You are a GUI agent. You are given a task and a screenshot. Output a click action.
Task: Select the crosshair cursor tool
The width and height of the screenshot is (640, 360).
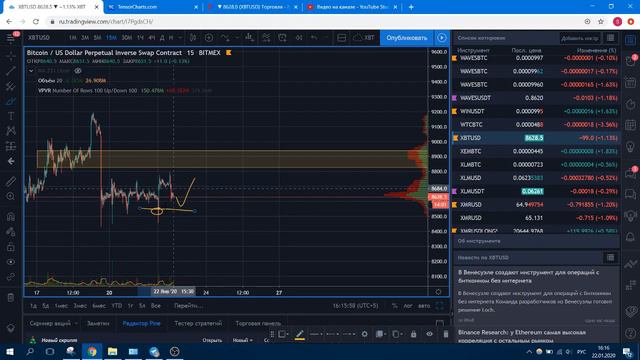11,55
